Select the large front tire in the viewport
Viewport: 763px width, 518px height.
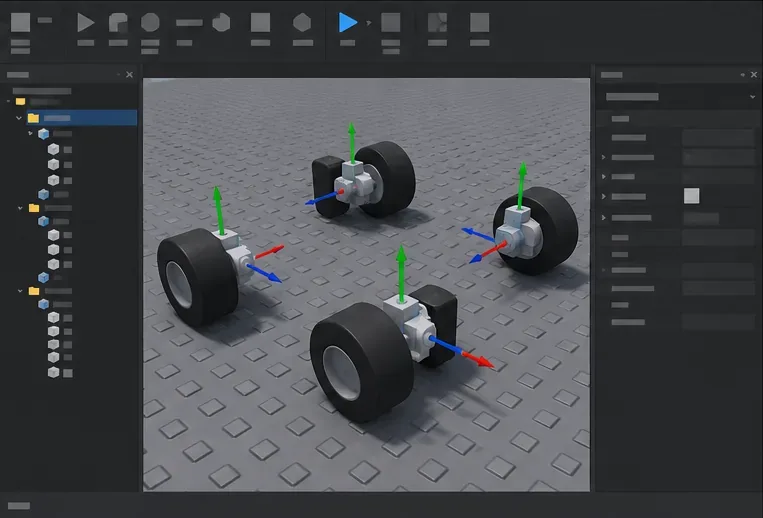point(363,362)
